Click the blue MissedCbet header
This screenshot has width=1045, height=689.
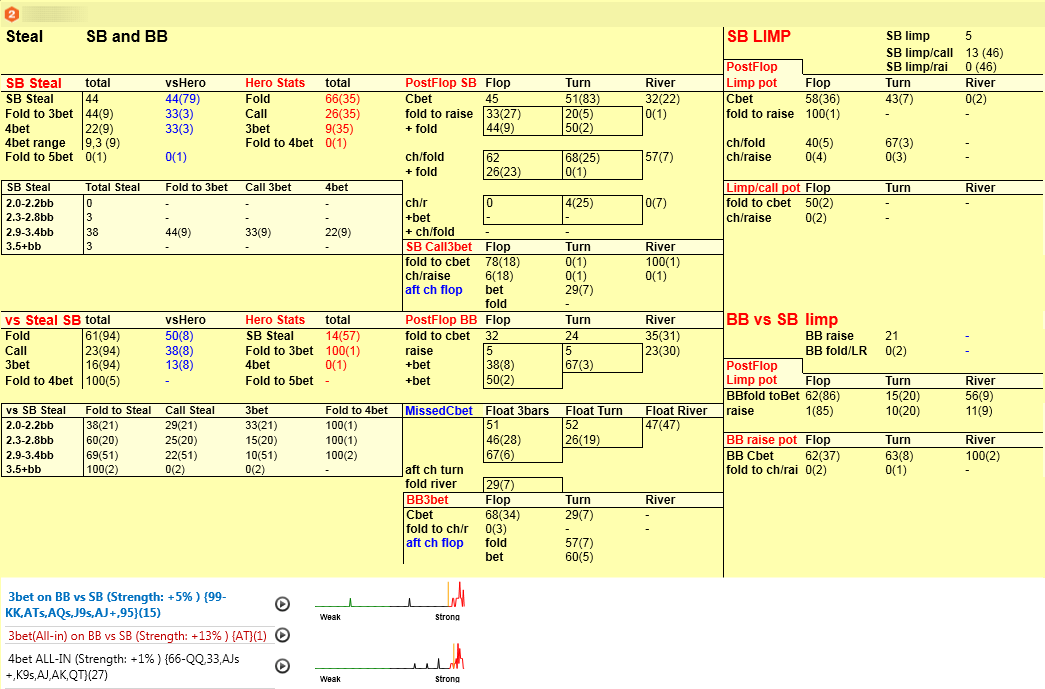(439, 410)
